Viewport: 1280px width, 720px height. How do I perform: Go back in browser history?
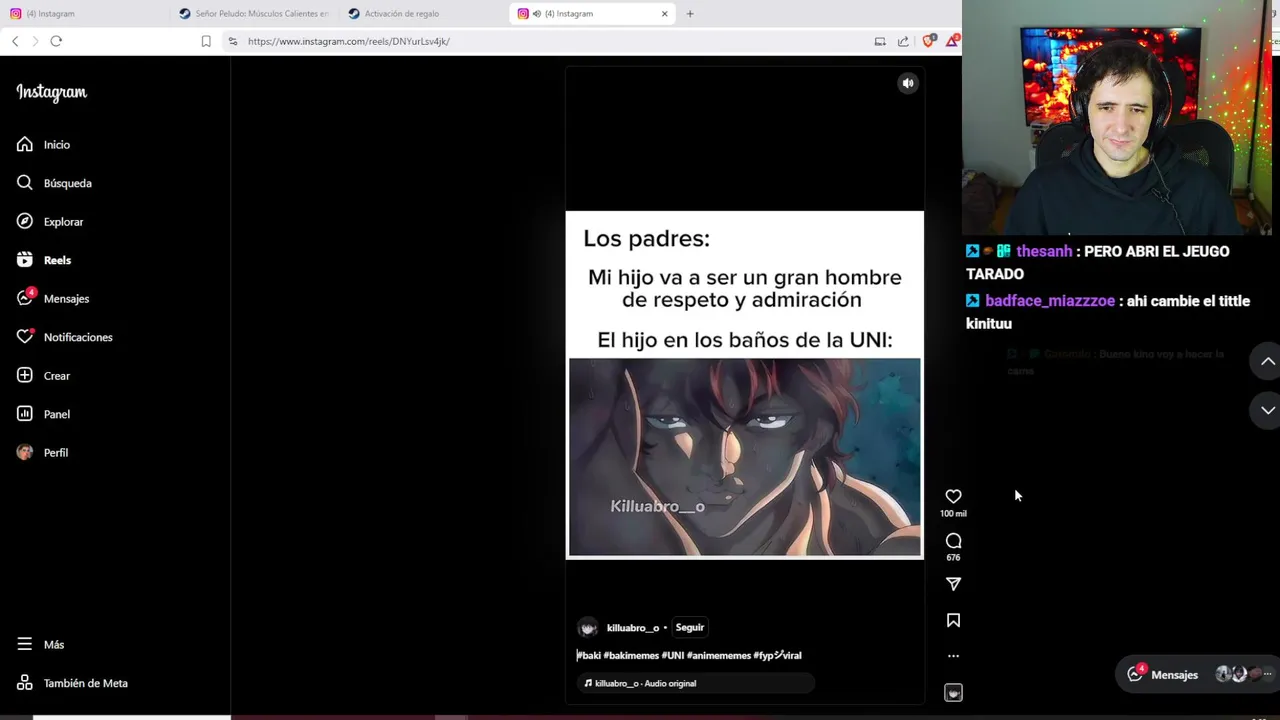point(15,41)
